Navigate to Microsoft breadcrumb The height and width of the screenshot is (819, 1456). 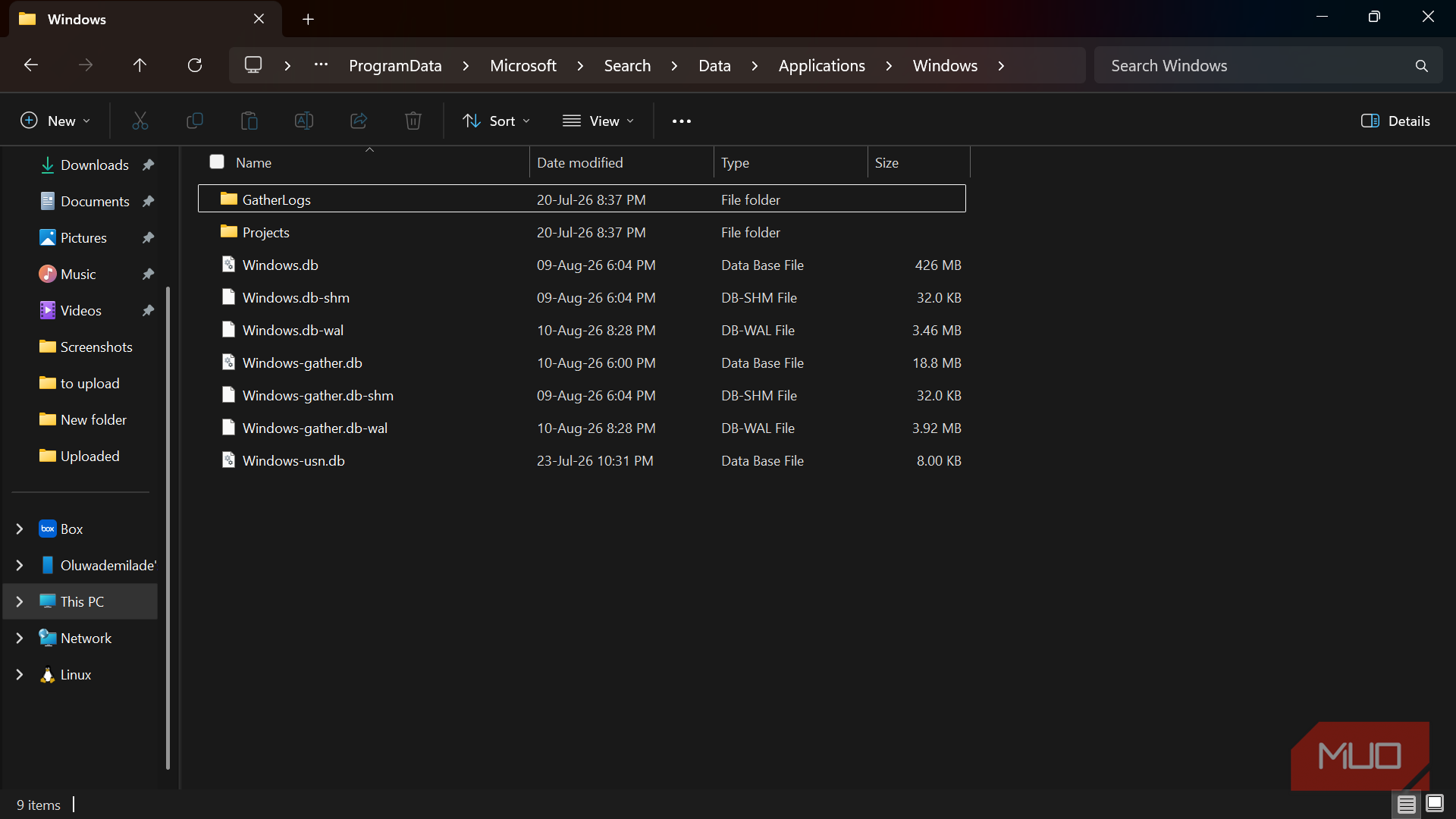523,66
